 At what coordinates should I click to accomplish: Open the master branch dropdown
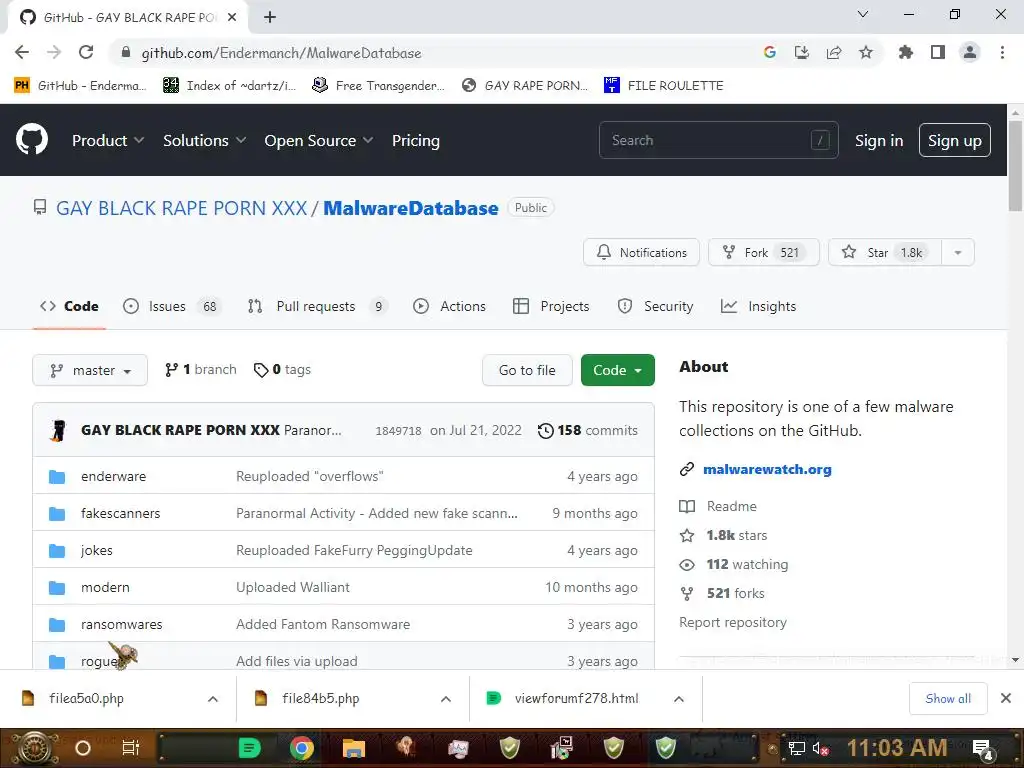click(x=90, y=370)
